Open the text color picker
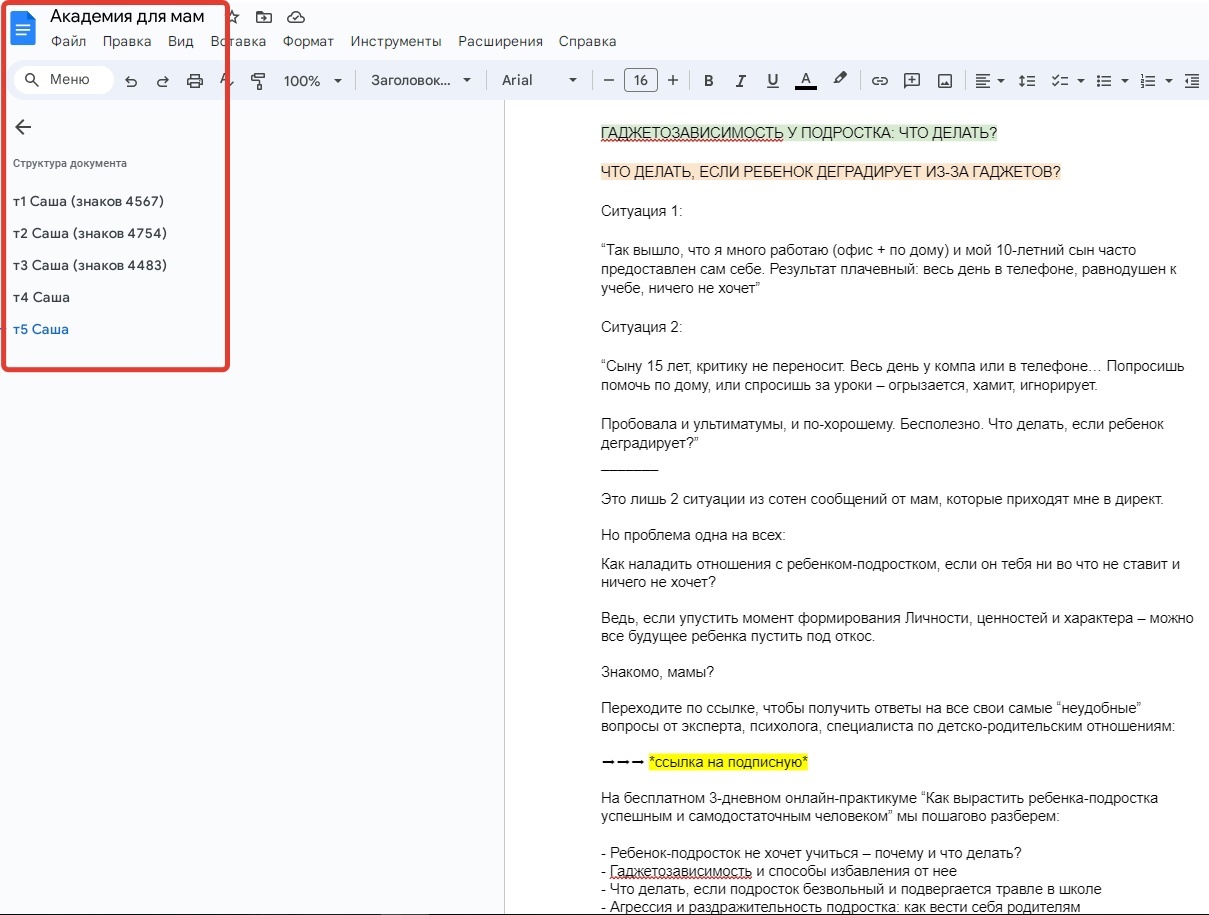This screenshot has width=1209, height=915. pos(805,81)
